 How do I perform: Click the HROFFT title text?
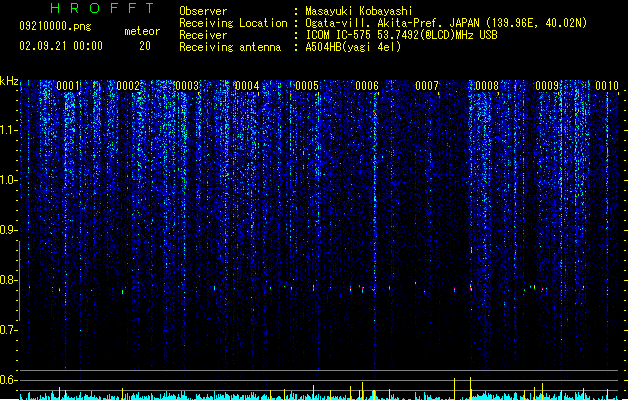[x=102, y=8]
